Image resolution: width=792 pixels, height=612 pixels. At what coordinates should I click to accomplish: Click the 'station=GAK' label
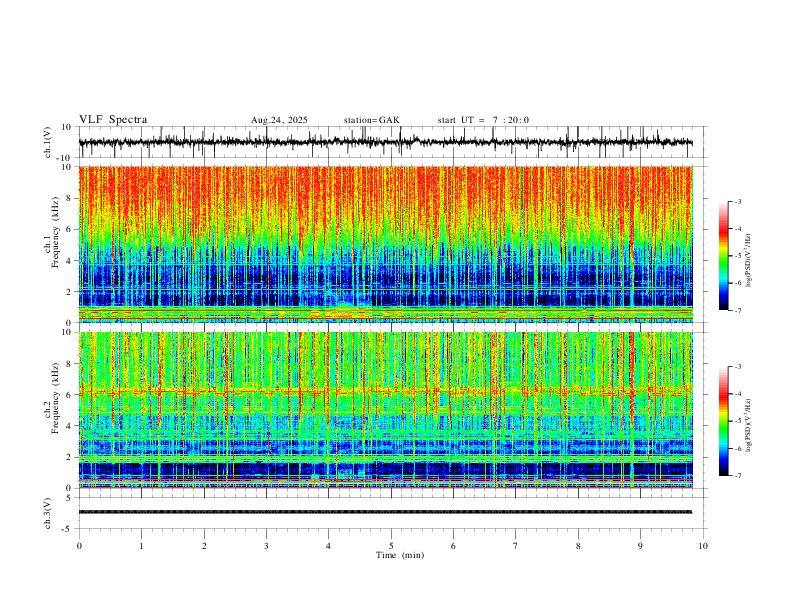pyautogui.click(x=371, y=120)
